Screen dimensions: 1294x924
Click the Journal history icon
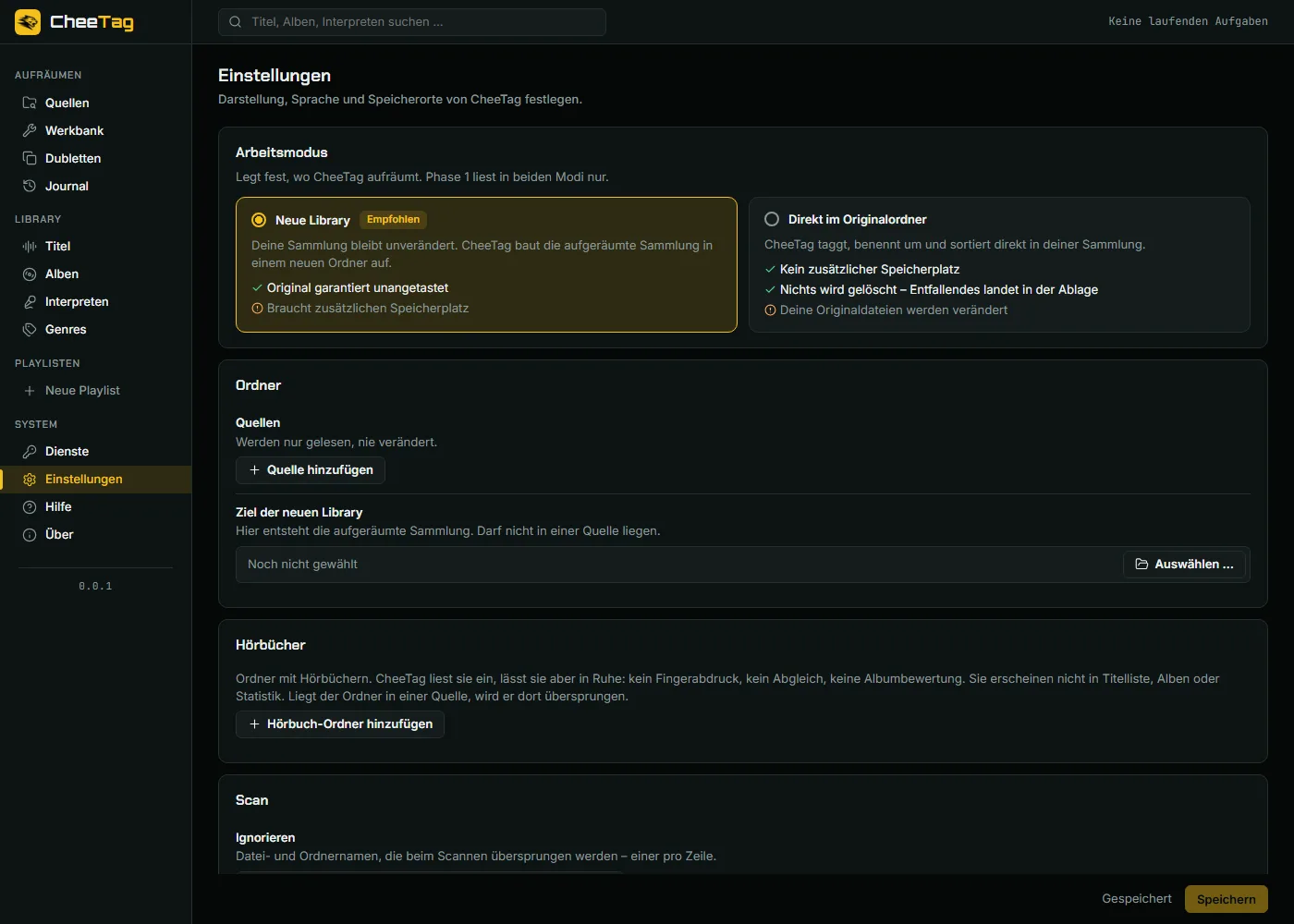pos(30,186)
